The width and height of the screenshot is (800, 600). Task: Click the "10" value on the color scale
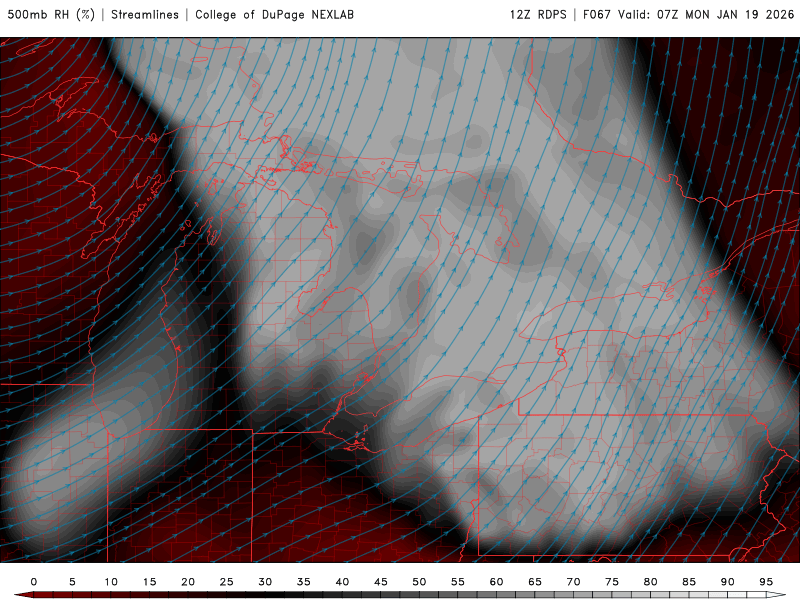tap(111, 582)
